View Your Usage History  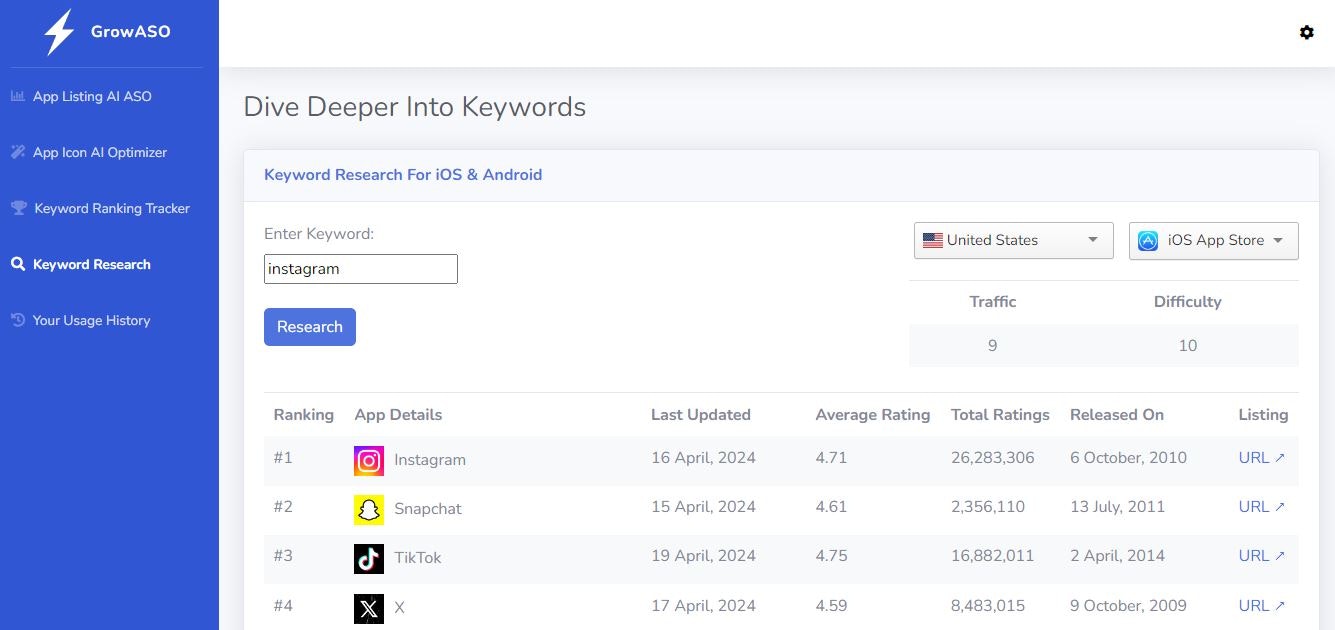[91, 320]
